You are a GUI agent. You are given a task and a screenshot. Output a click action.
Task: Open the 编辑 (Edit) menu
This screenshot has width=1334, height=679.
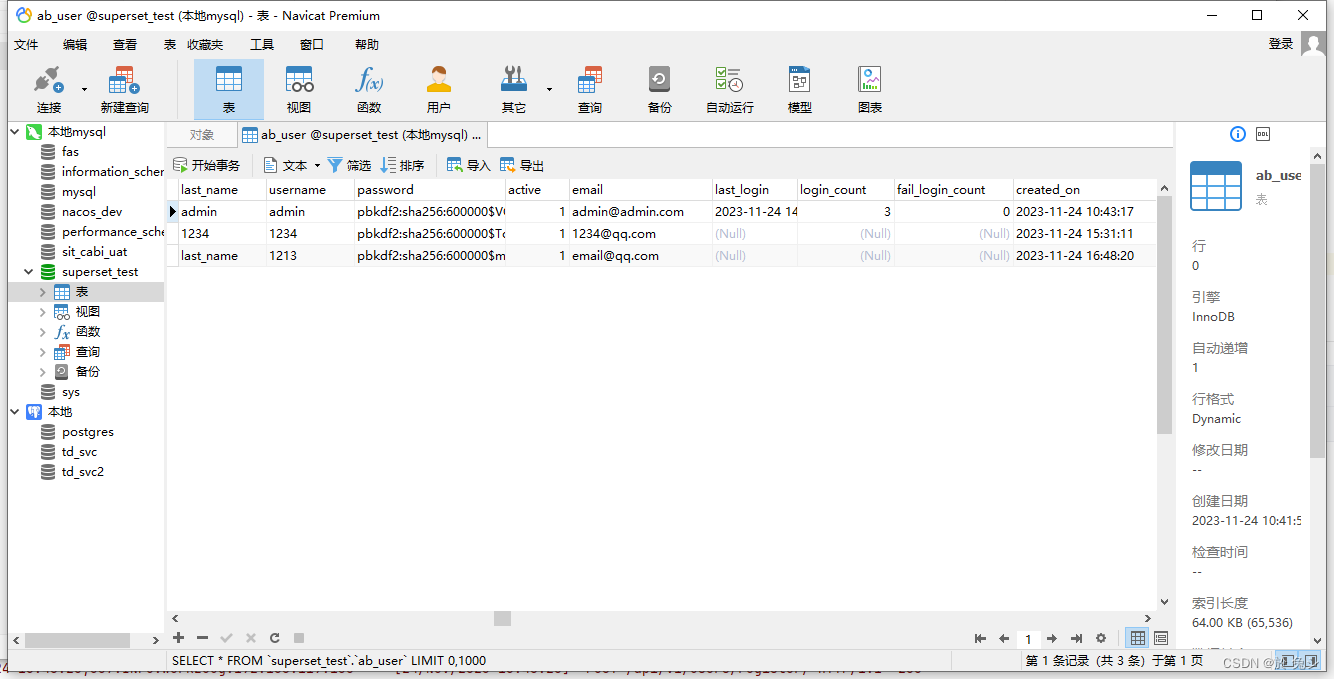(75, 44)
